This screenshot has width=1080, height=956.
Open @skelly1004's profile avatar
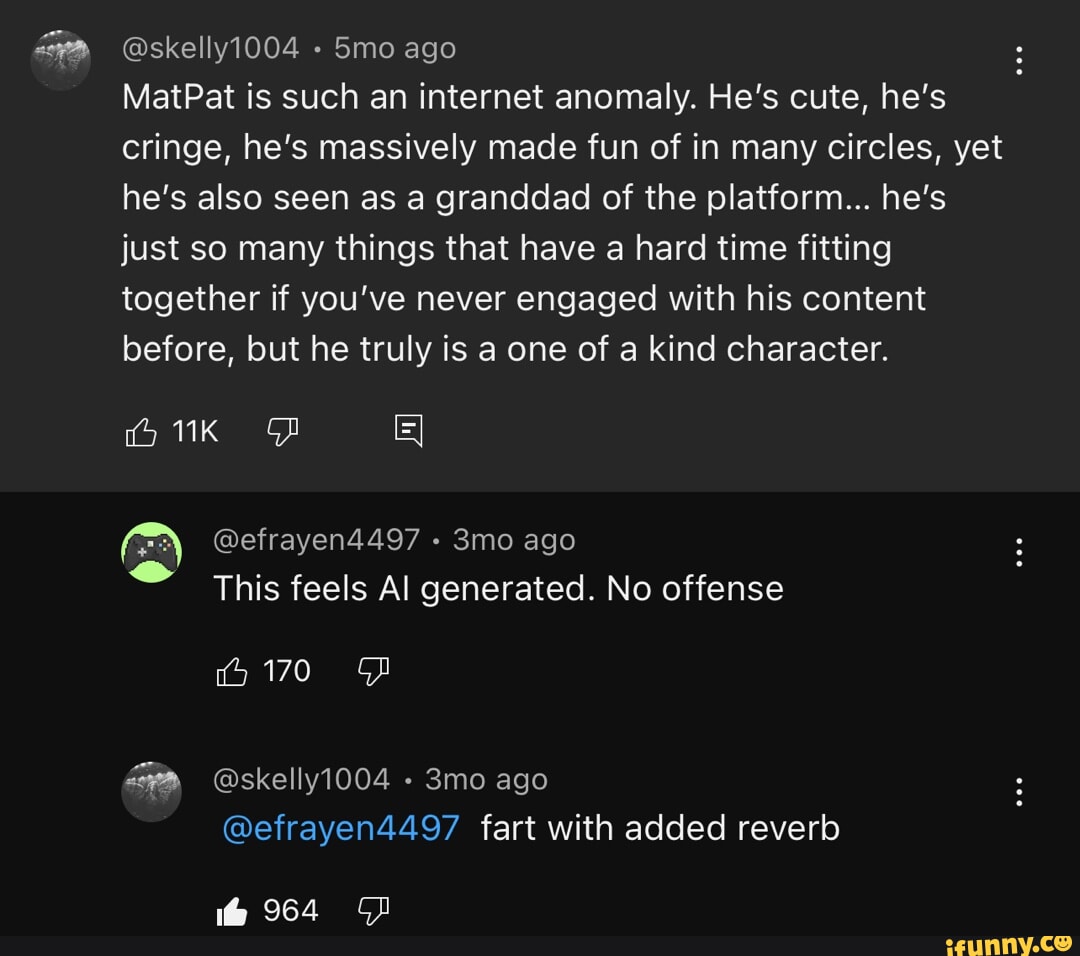[61, 60]
